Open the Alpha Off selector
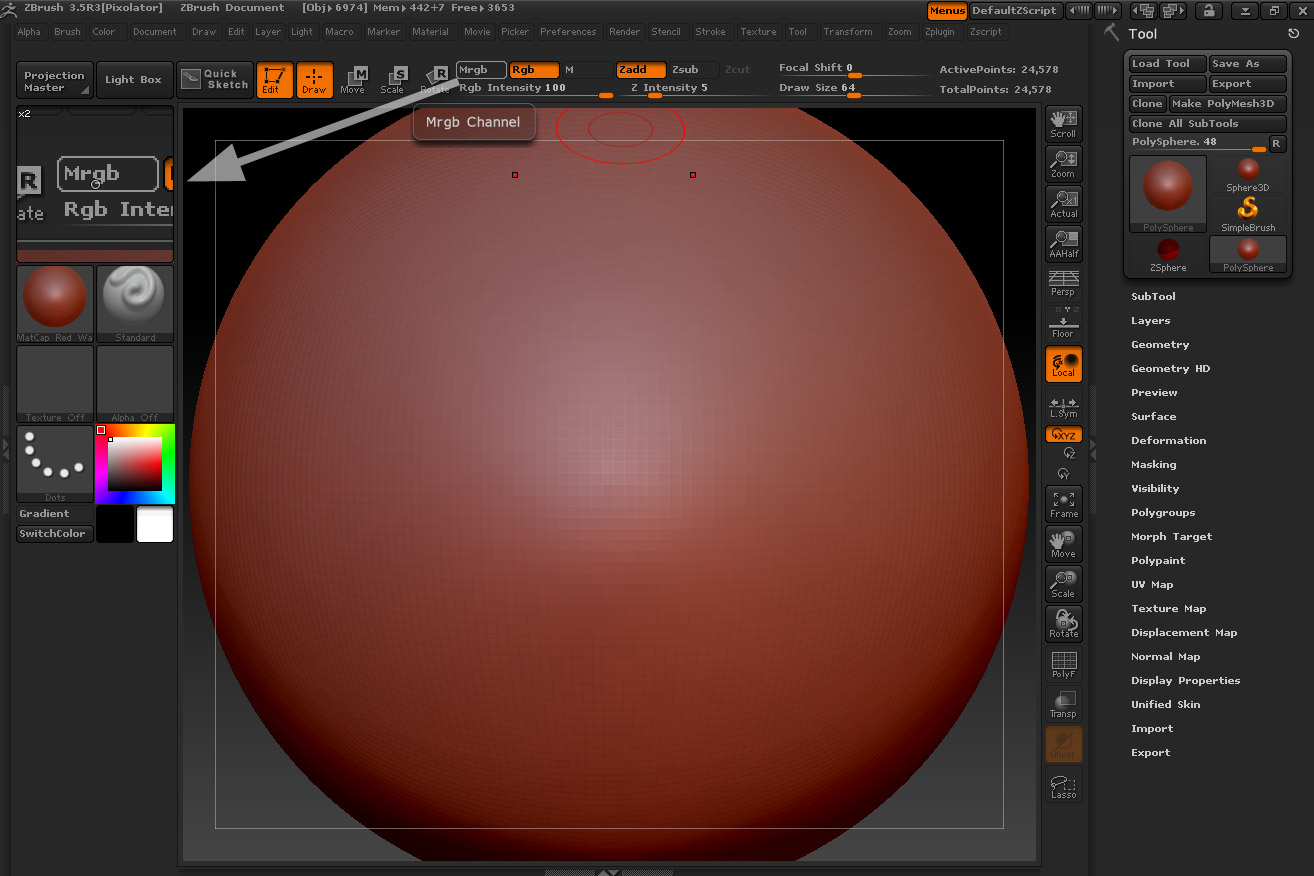This screenshot has width=1314, height=876. (x=135, y=384)
